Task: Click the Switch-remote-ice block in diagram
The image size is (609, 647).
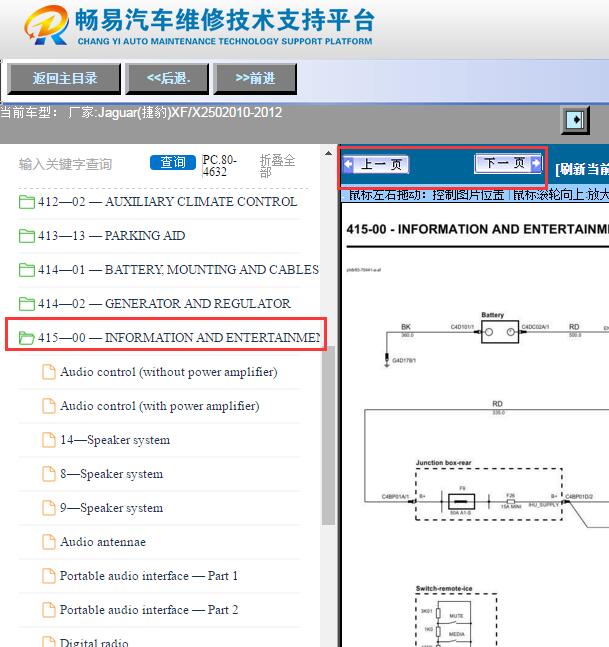Action: tap(456, 620)
